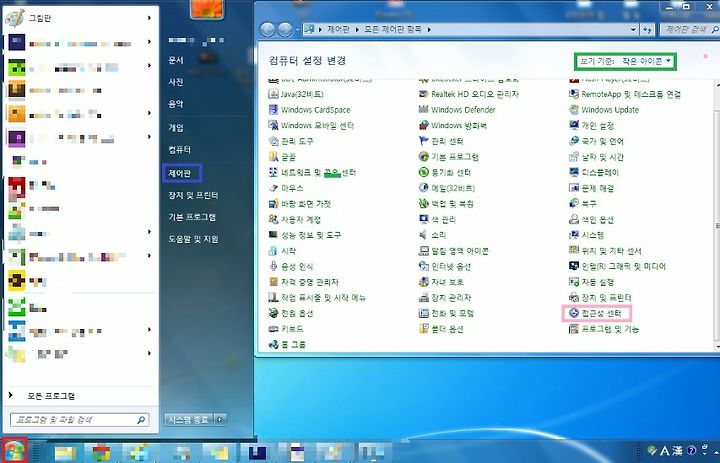Open 관리 도구 (Administrative Tools) icon

click(x=273, y=141)
